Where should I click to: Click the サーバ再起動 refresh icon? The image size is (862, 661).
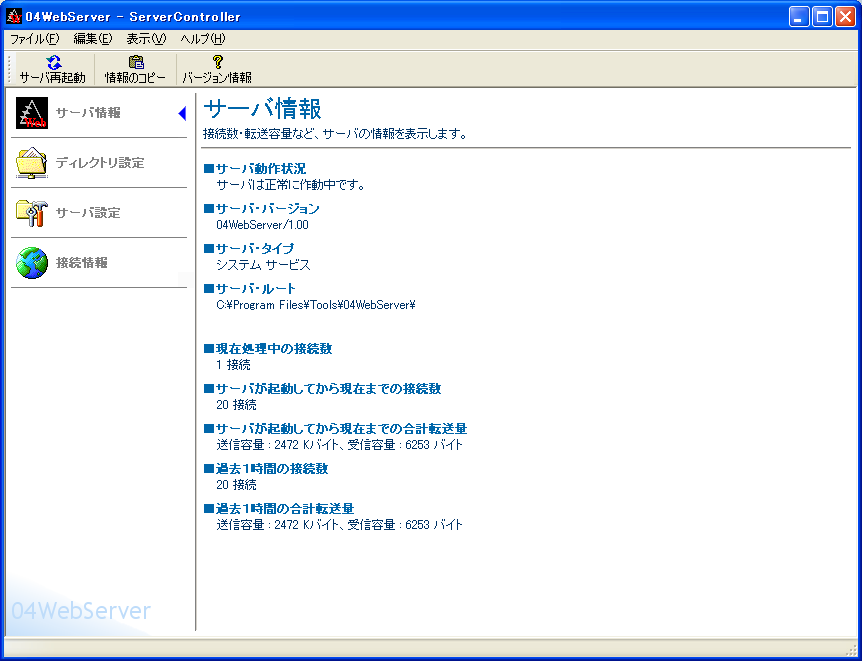pos(53,62)
